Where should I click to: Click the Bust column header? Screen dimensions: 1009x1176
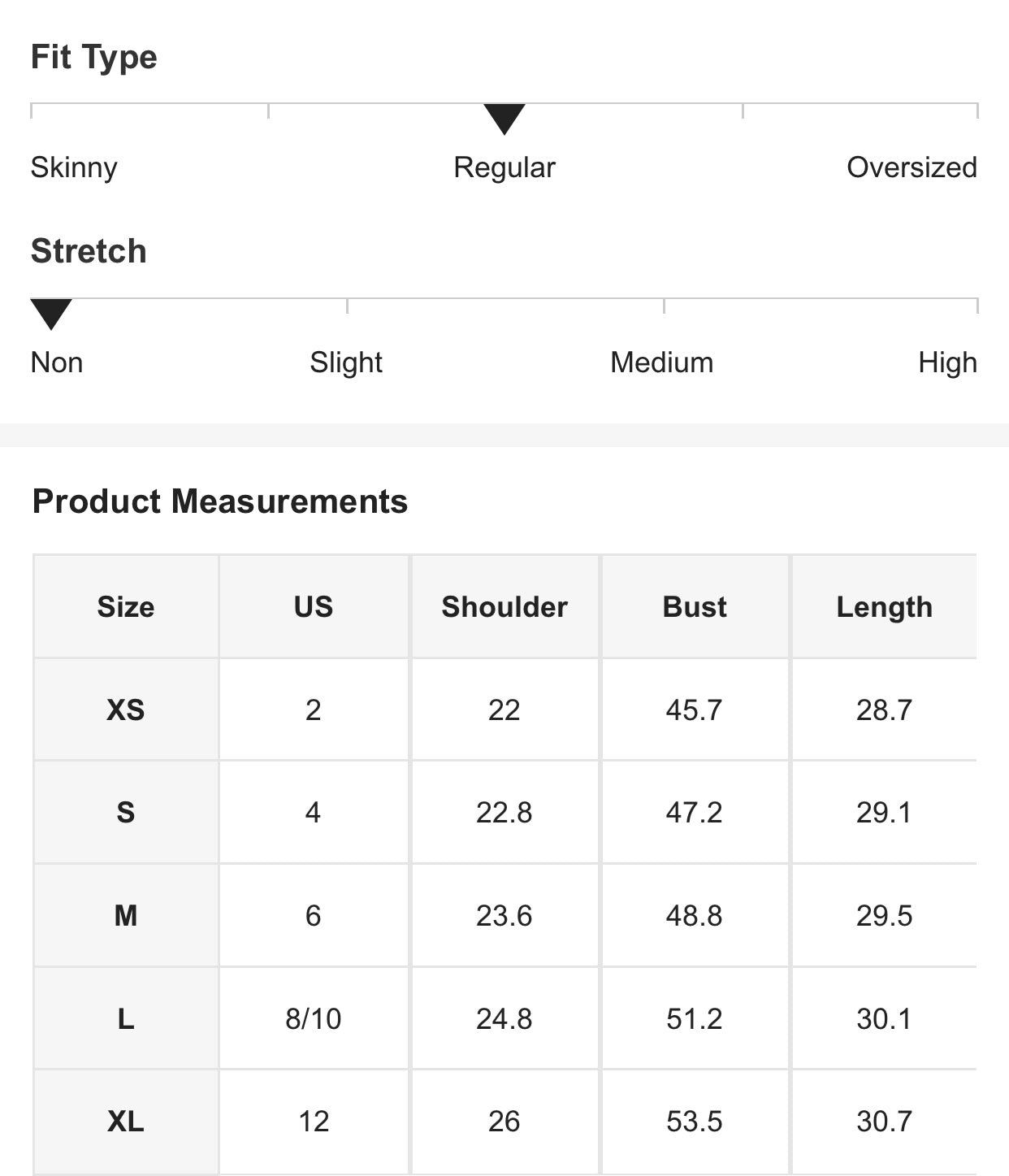pos(694,607)
